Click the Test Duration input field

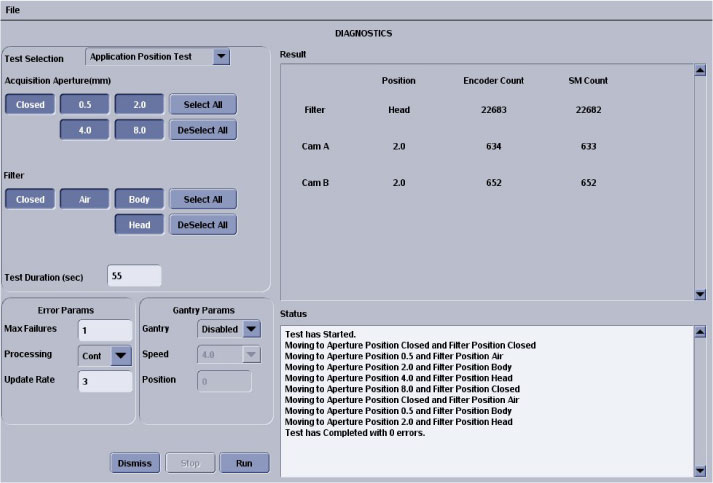(x=134, y=276)
